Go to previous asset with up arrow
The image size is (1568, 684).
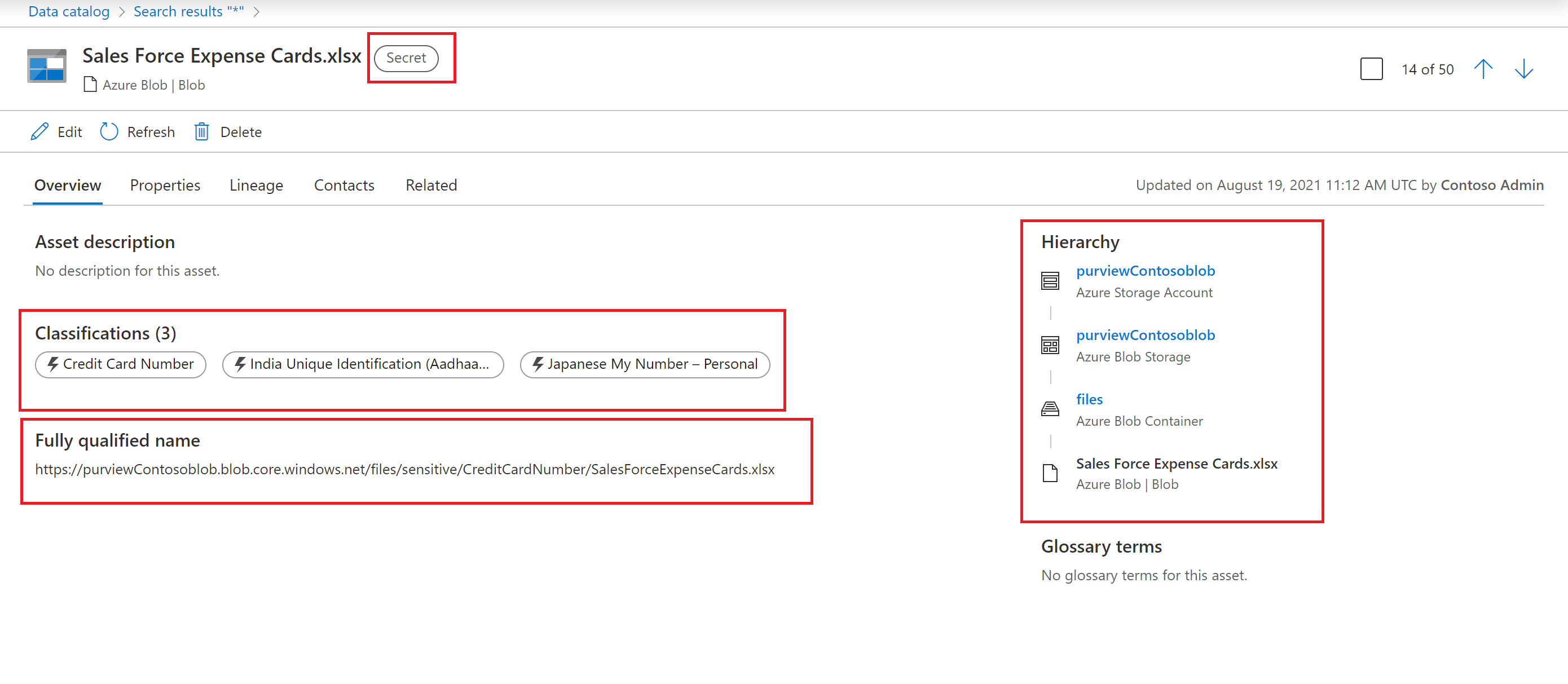[1483, 69]
